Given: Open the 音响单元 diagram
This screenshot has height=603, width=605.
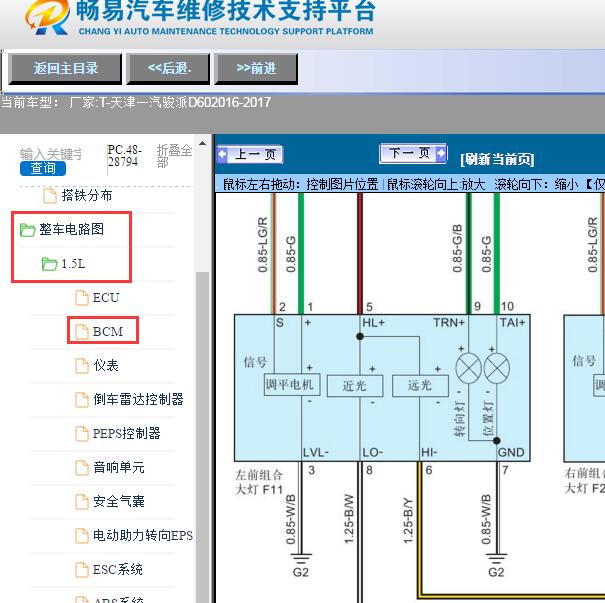Looking at the screenshot, I should [119, 467].
